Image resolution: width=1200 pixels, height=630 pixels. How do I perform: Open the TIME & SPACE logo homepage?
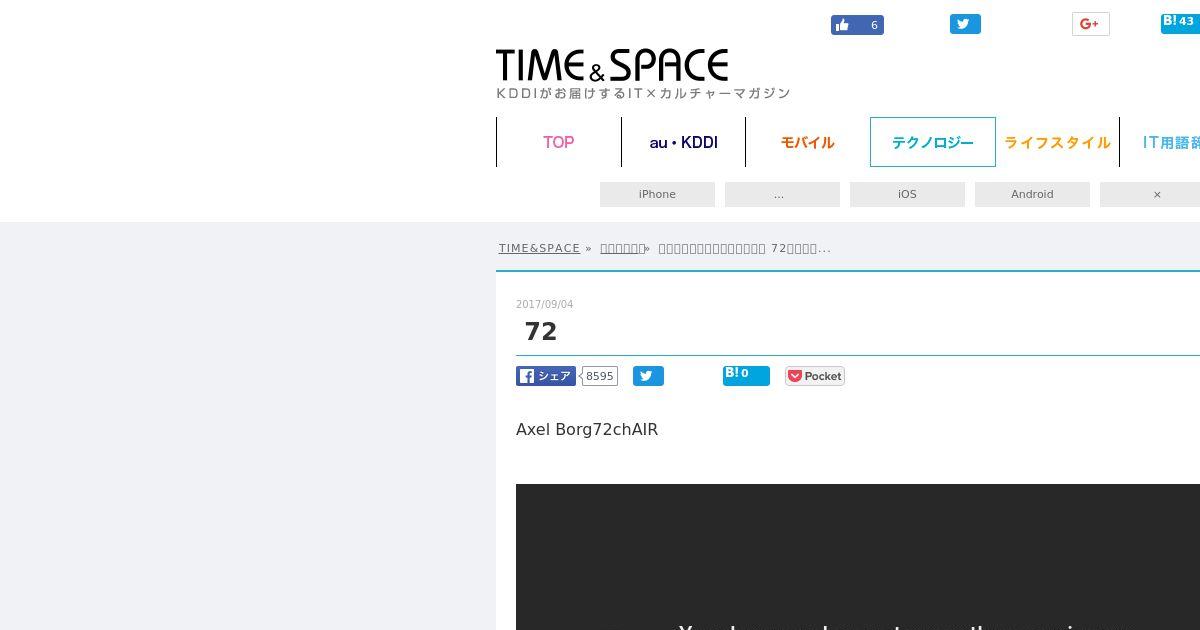tap(612, 66)
